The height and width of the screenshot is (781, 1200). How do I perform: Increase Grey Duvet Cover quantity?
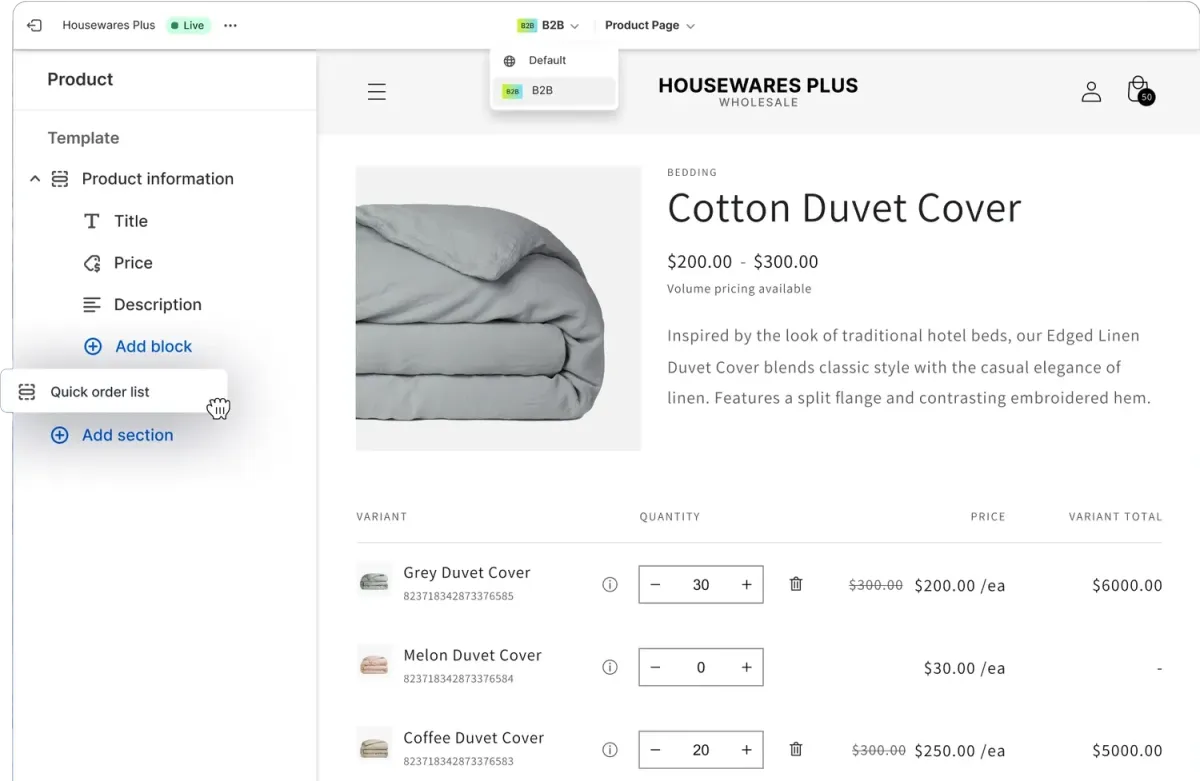[x=746, y=585]
